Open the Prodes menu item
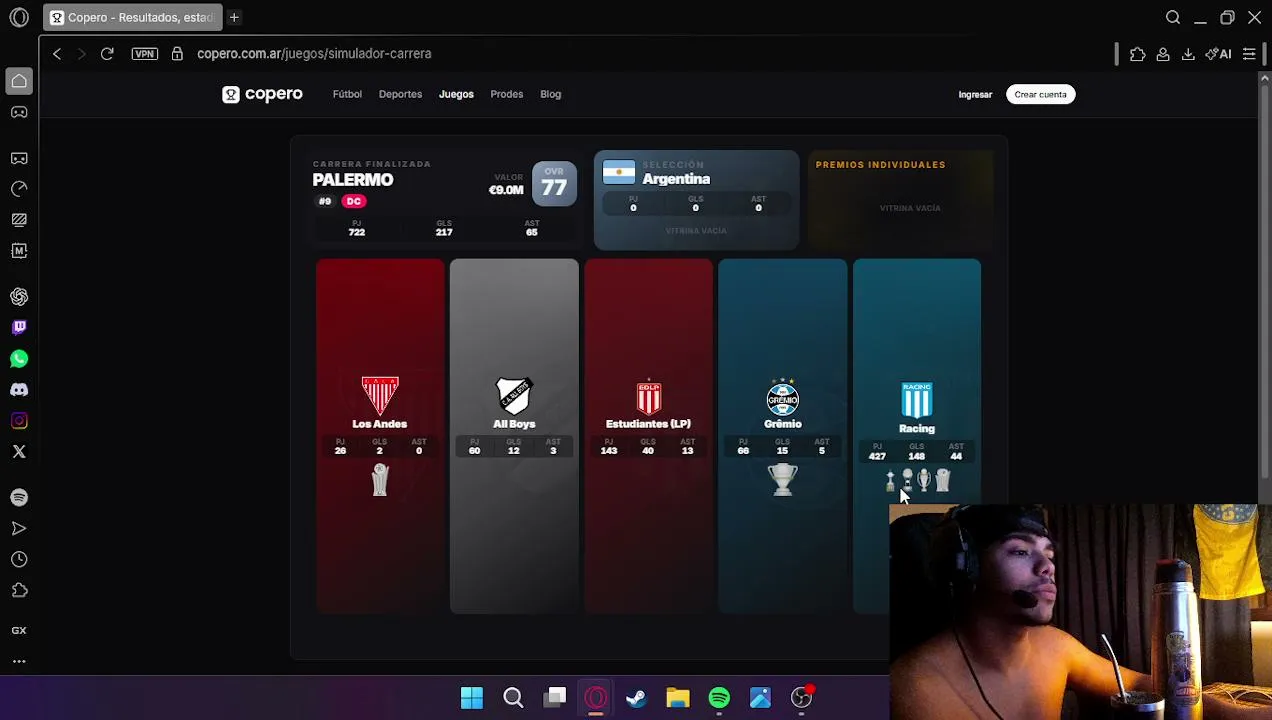The image size is (1272, 720). click(507, 94)
